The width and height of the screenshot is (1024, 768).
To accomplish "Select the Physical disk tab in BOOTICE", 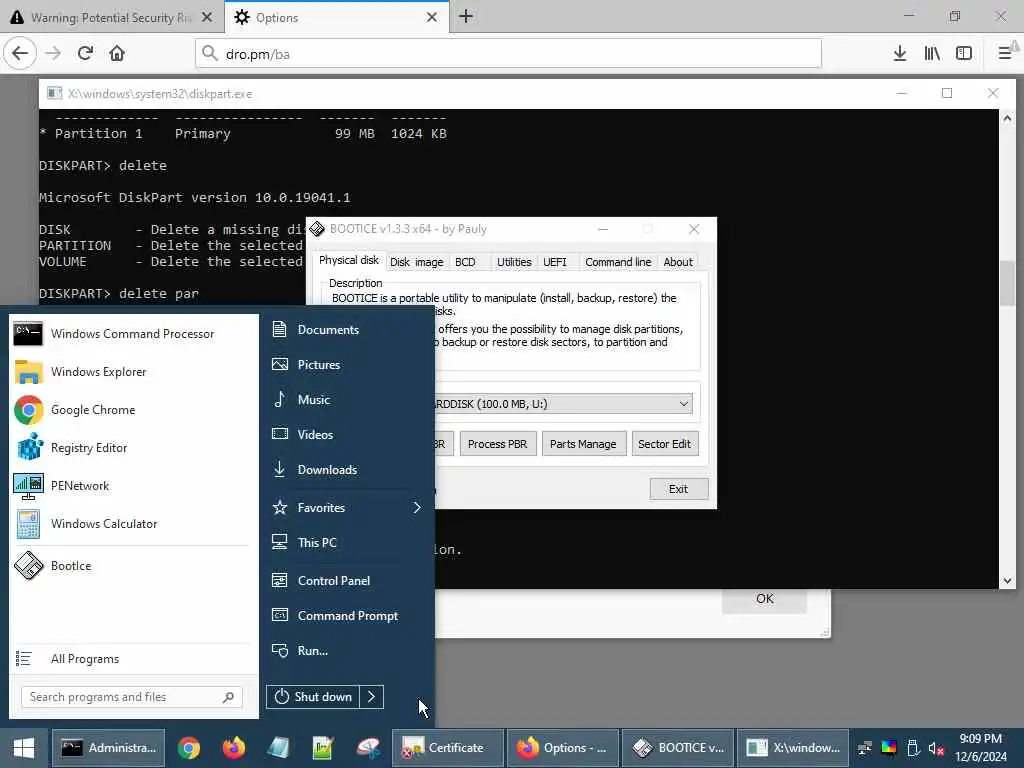I will pyautogui.click(x=349, y=260).
